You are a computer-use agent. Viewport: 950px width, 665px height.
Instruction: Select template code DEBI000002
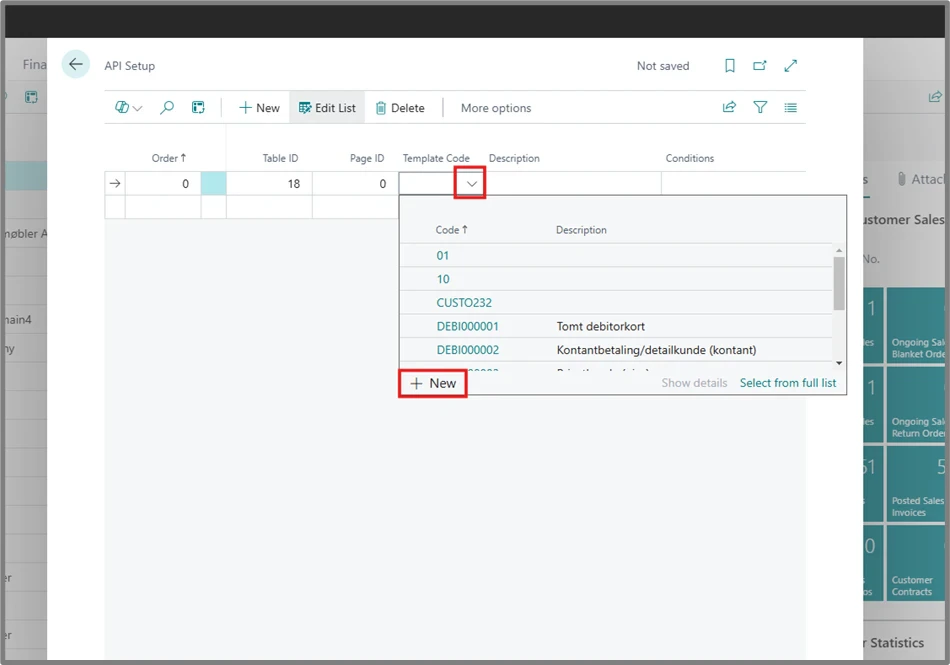[468, 350]
